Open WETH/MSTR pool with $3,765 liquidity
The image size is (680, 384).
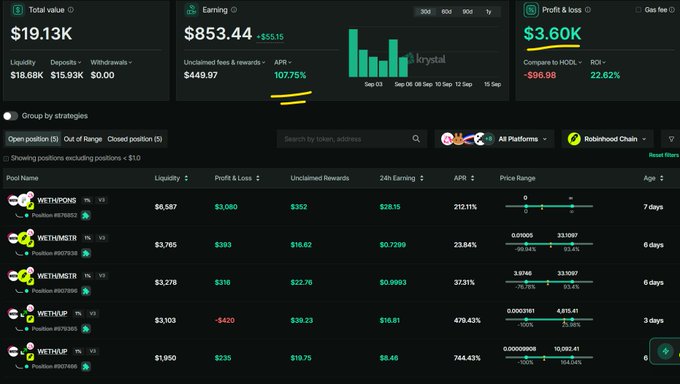(57, 238)
